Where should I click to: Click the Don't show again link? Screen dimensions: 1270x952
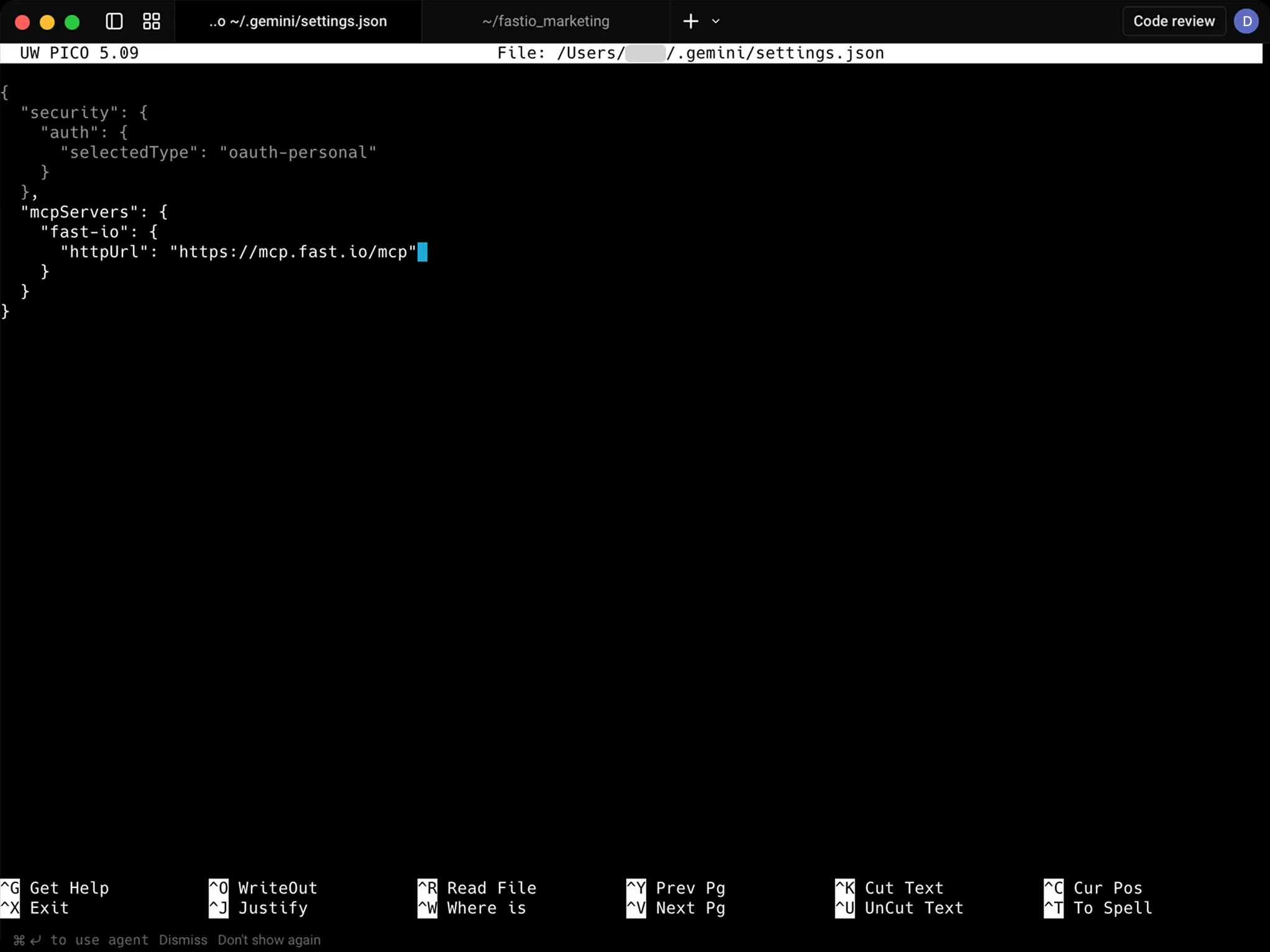(269, 940)
